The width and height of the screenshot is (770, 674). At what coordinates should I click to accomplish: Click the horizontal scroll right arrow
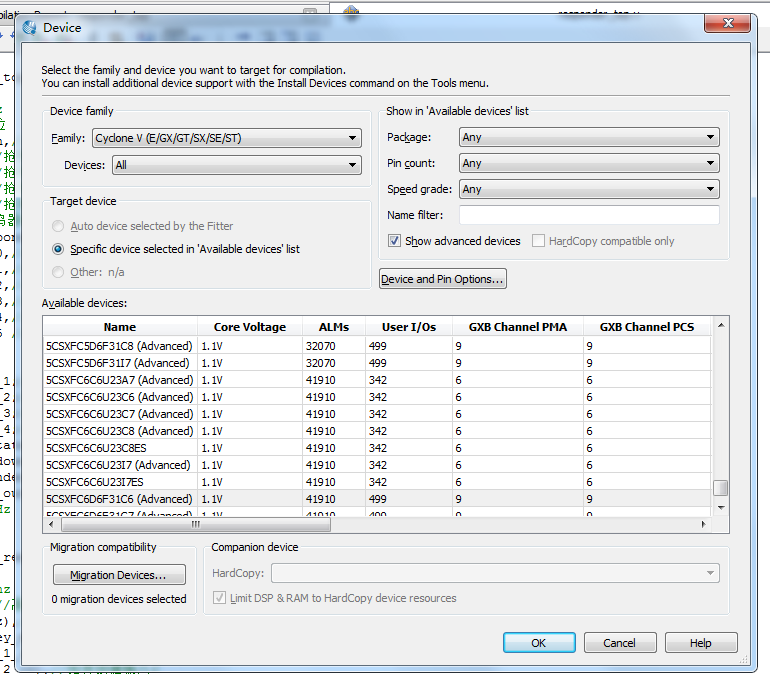[703, 524]
